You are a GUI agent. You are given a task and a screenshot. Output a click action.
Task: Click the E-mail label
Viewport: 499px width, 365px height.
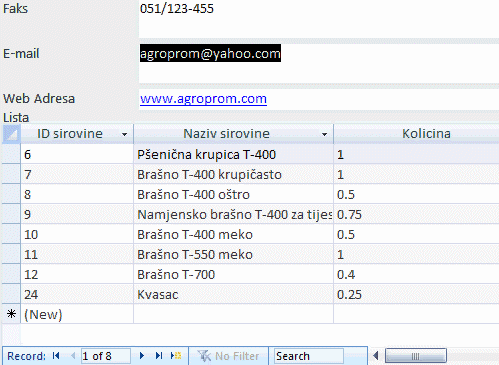click(x=21, y=53)
